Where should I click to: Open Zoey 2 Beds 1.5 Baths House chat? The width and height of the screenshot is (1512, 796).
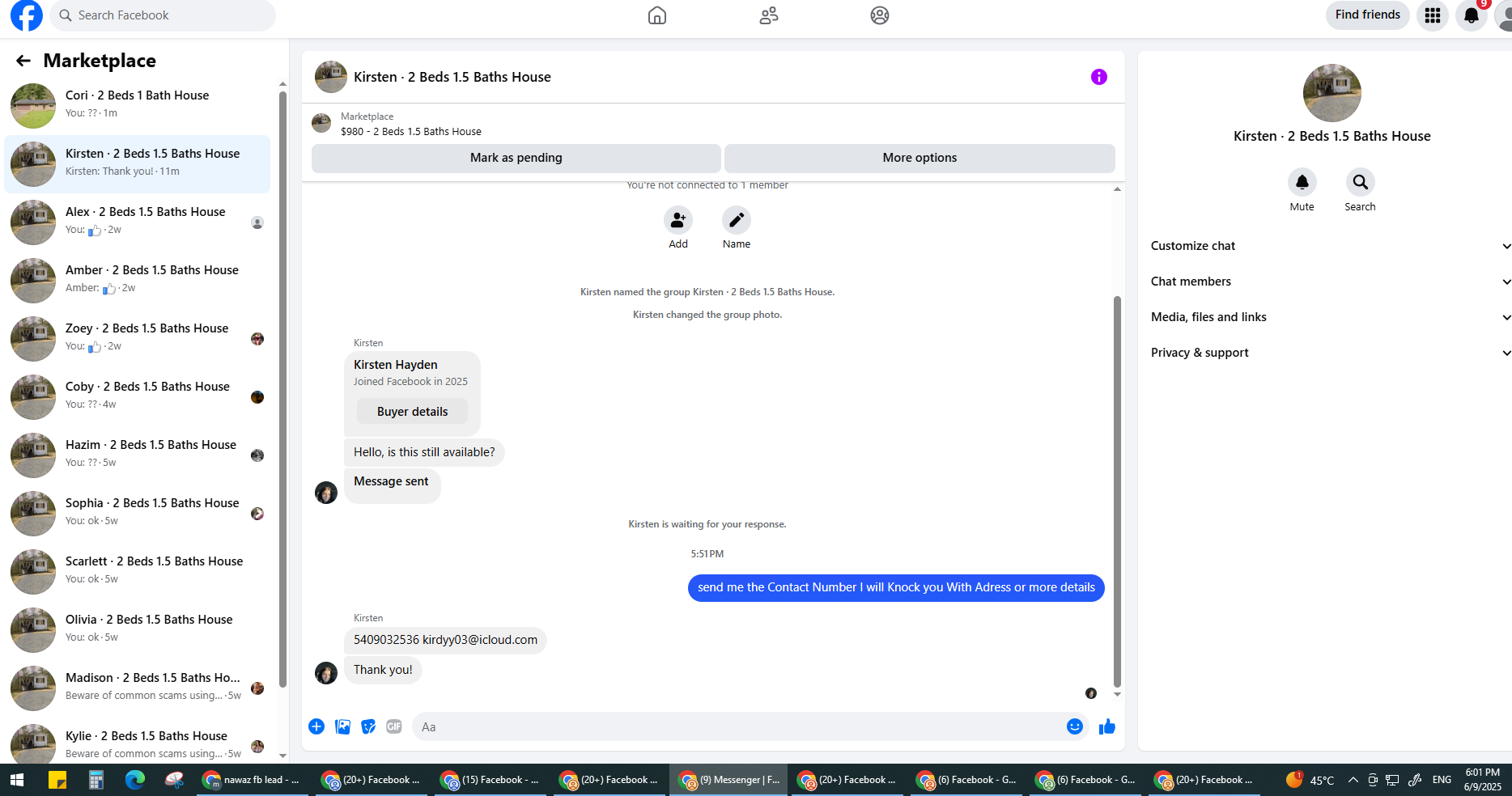[138, 338]
